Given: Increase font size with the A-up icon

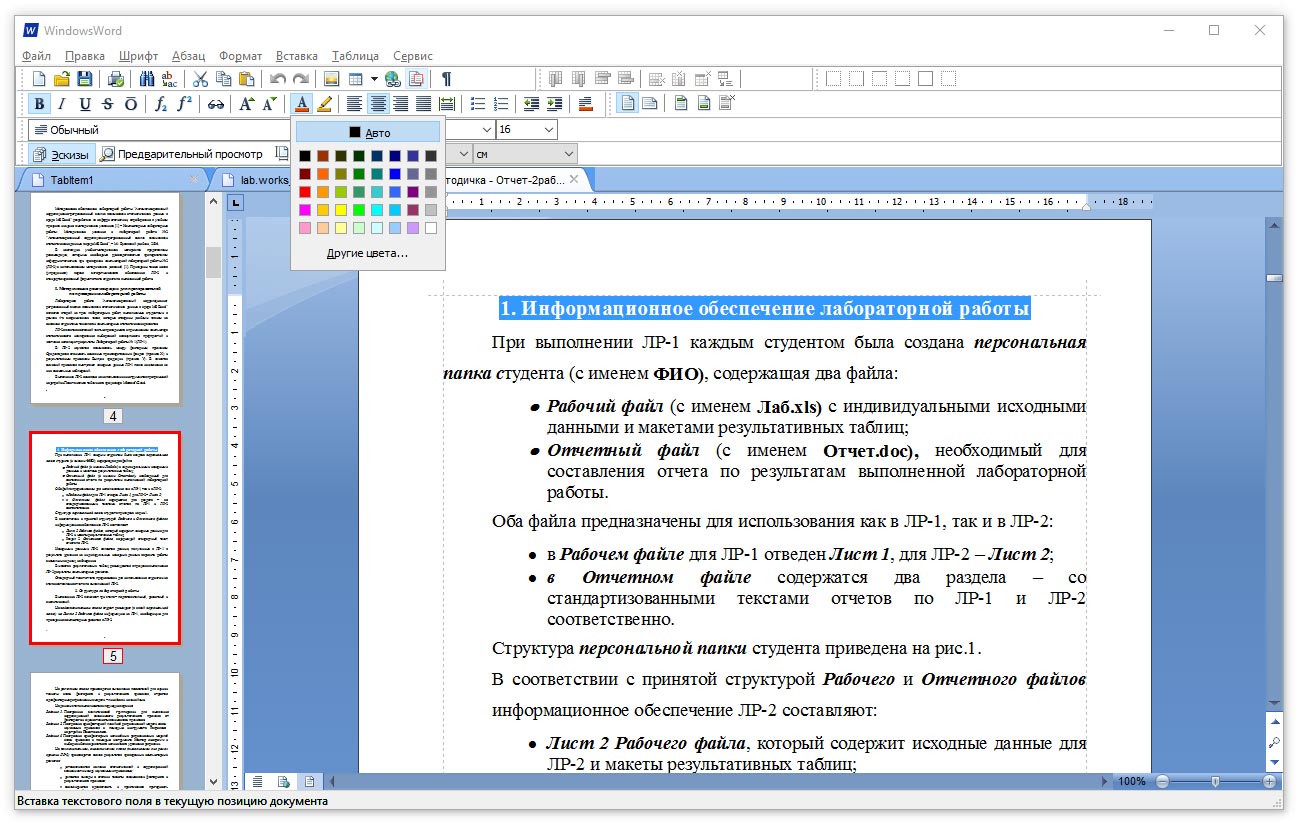Looking at the screenshot, I should click(247, 104).
